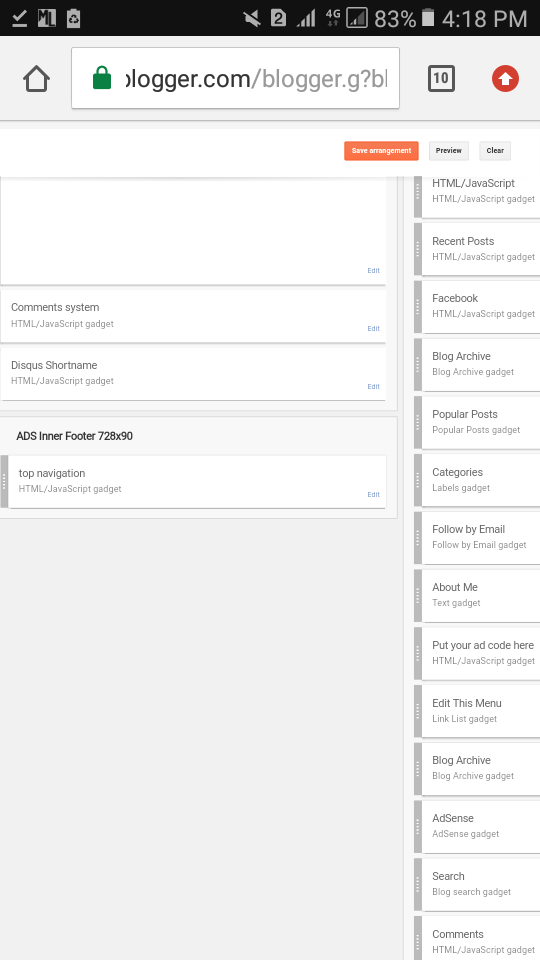Tap drag handle on AdSense gadget
Image resolution: width=540 pixels, height=960 pixels.
418,826
